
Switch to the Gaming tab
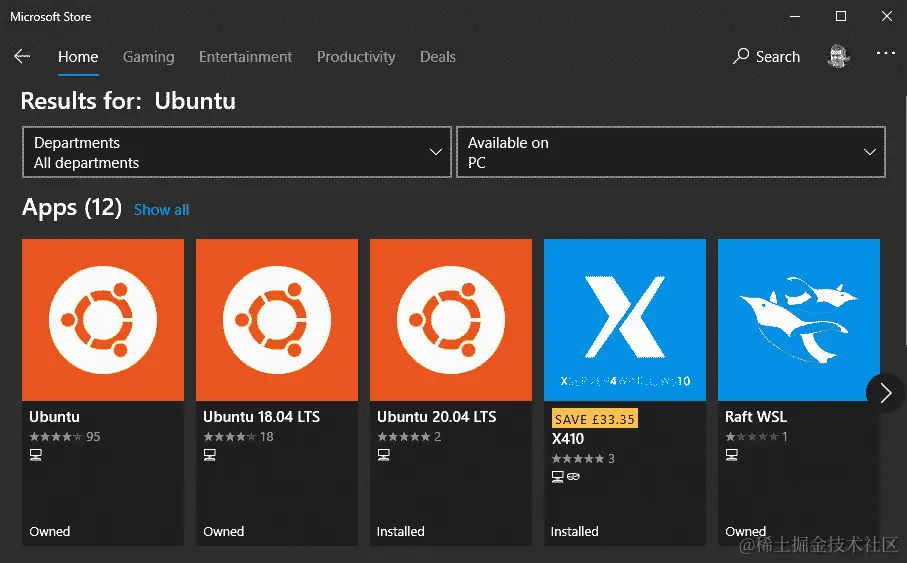click(149, 57)
